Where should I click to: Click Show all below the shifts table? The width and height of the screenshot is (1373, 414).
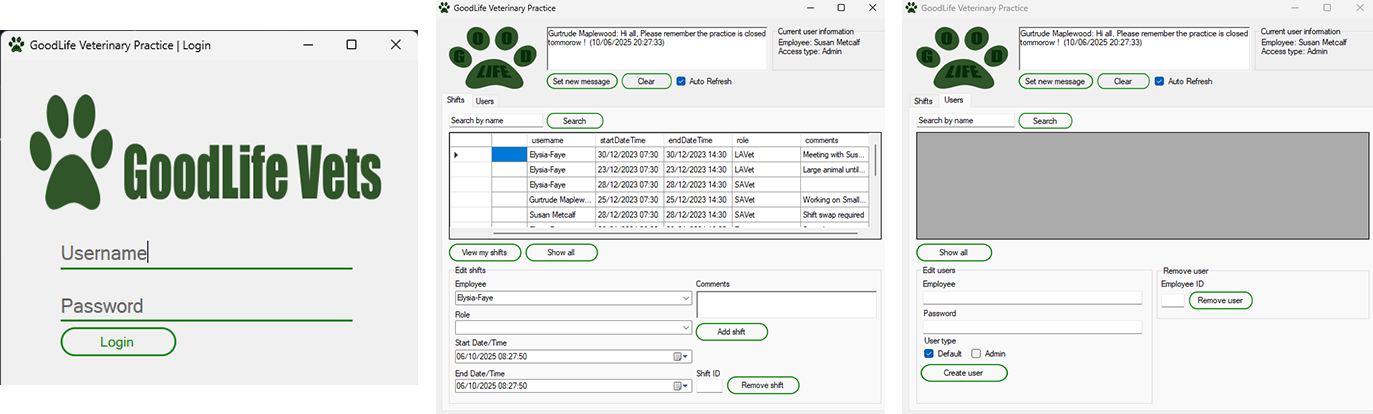[x=561, y=252]
